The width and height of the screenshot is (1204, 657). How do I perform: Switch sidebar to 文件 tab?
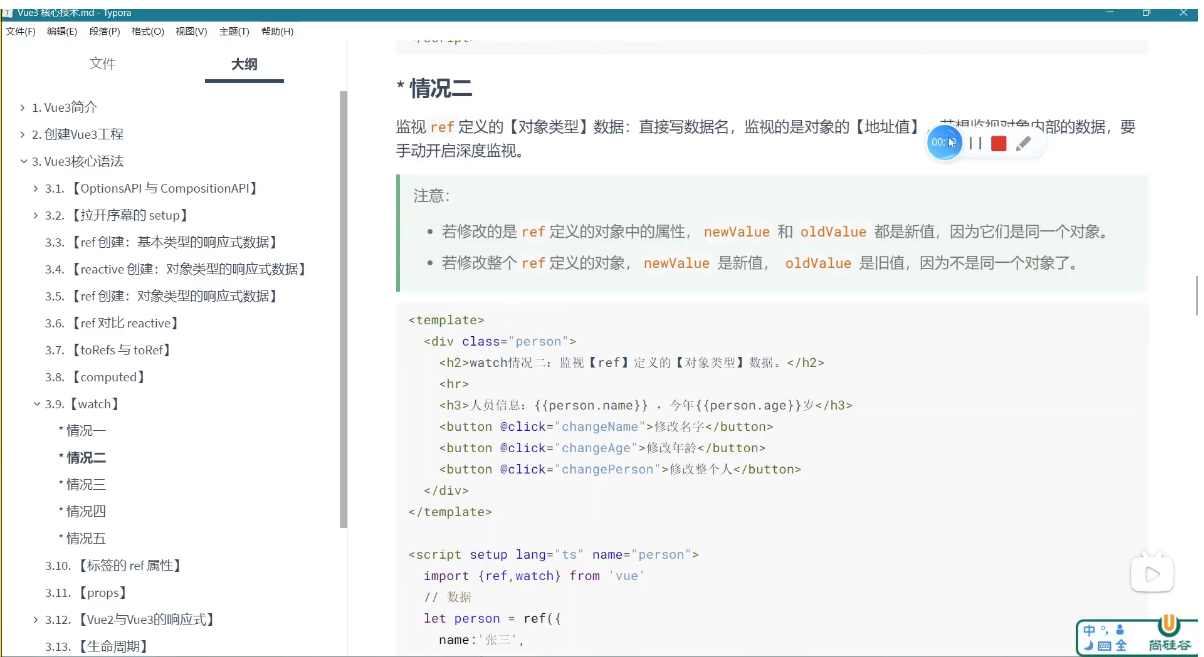coord(102,63)
